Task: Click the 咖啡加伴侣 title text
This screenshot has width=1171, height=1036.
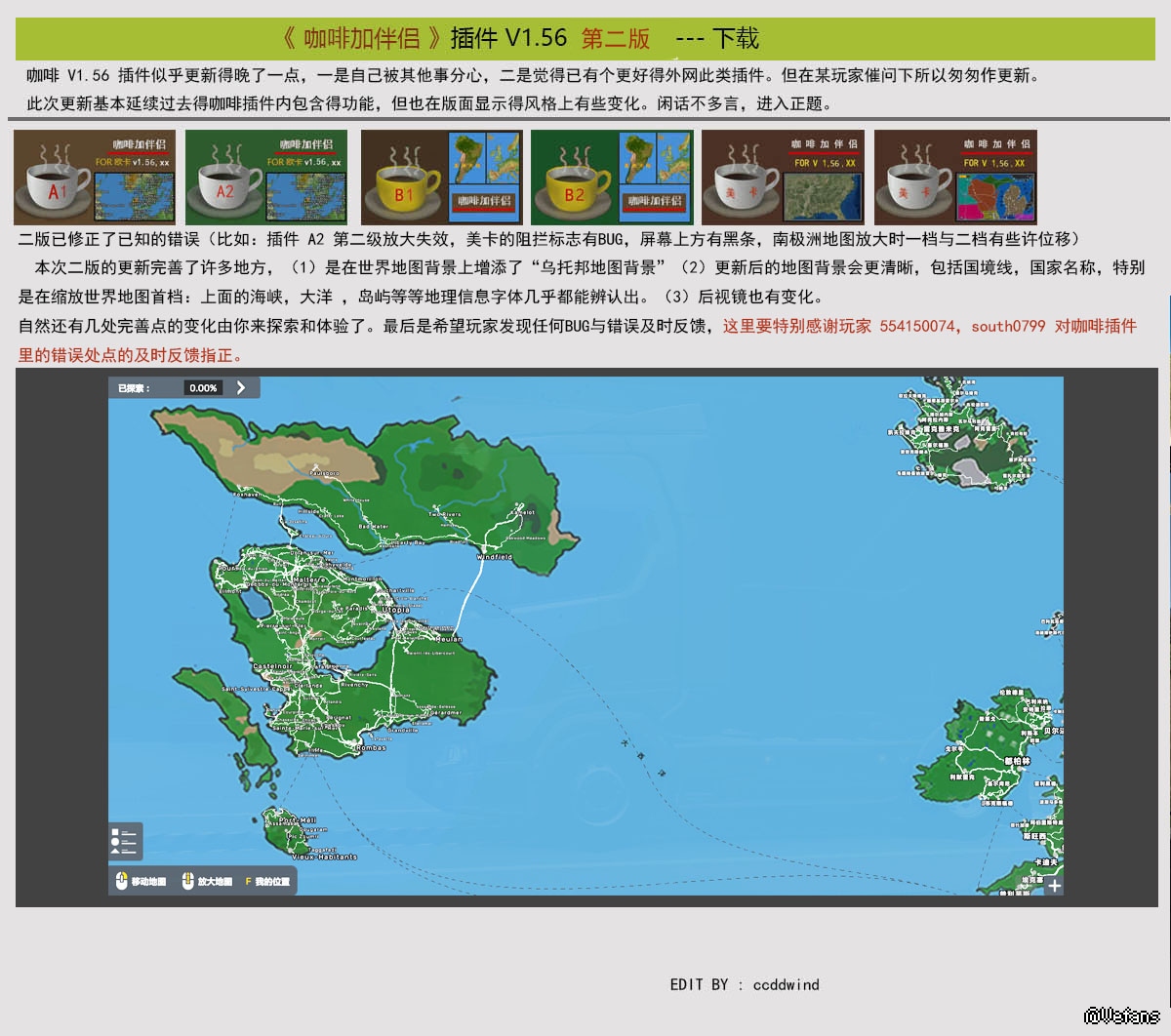Action: coord(362,39)
